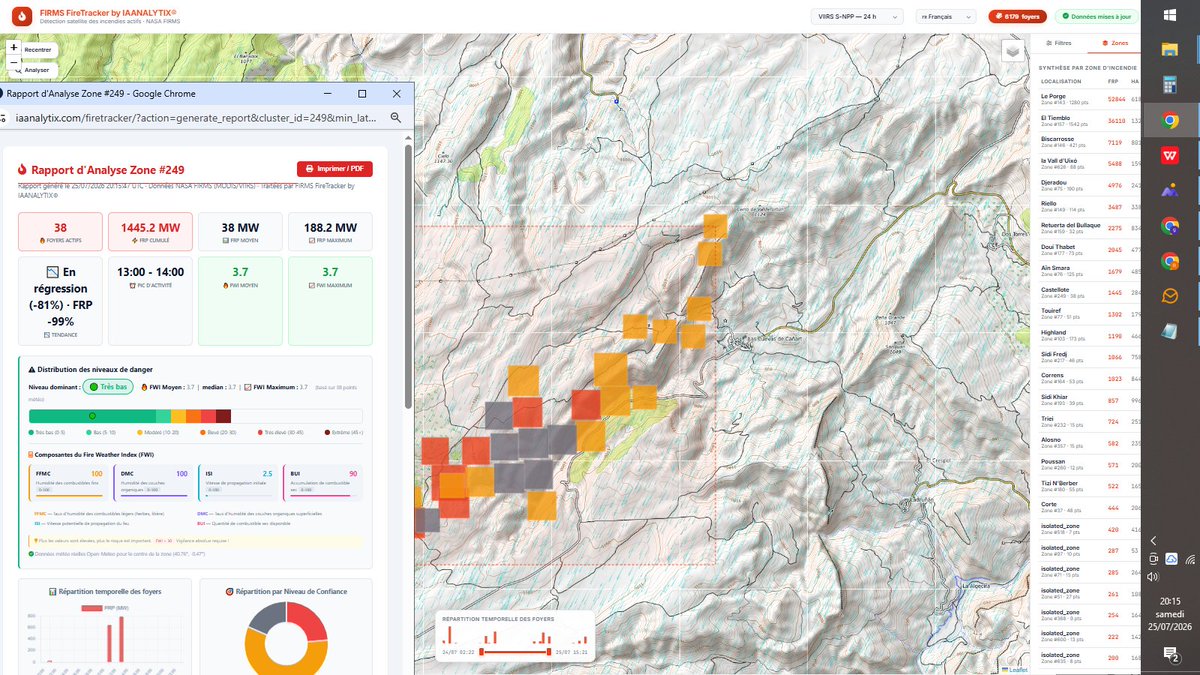Click the Données mises à jour status
1200x675 pixels.
[x=1096, y=16]
